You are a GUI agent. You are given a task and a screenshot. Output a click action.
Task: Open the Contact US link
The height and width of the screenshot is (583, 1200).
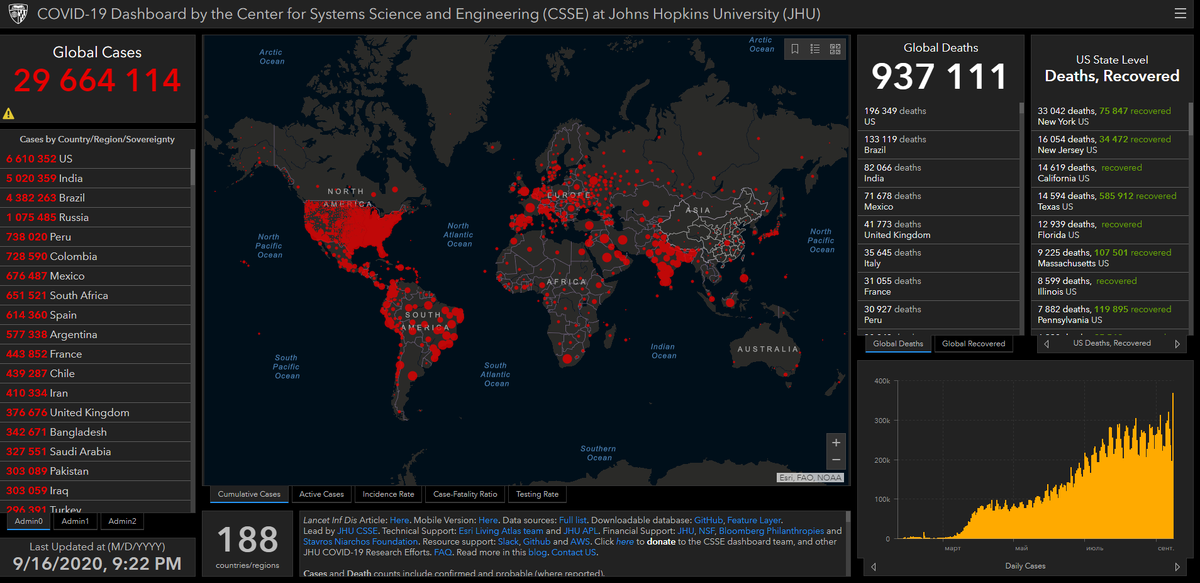(574, 553)
